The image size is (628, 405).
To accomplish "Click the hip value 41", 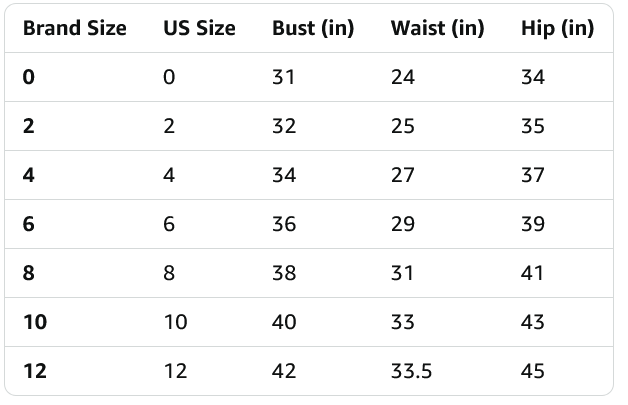I will coord(533,273).
